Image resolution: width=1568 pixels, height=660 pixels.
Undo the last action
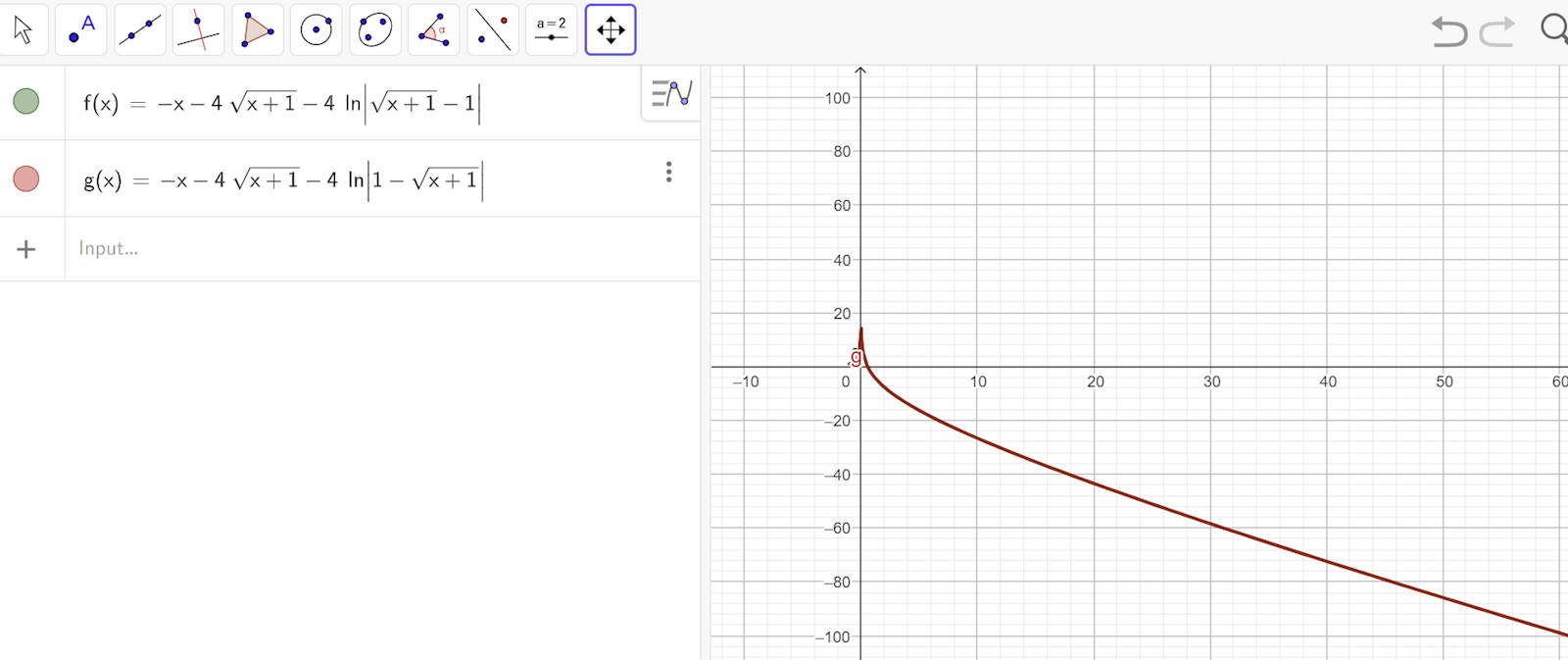(x=1448, y=30)
